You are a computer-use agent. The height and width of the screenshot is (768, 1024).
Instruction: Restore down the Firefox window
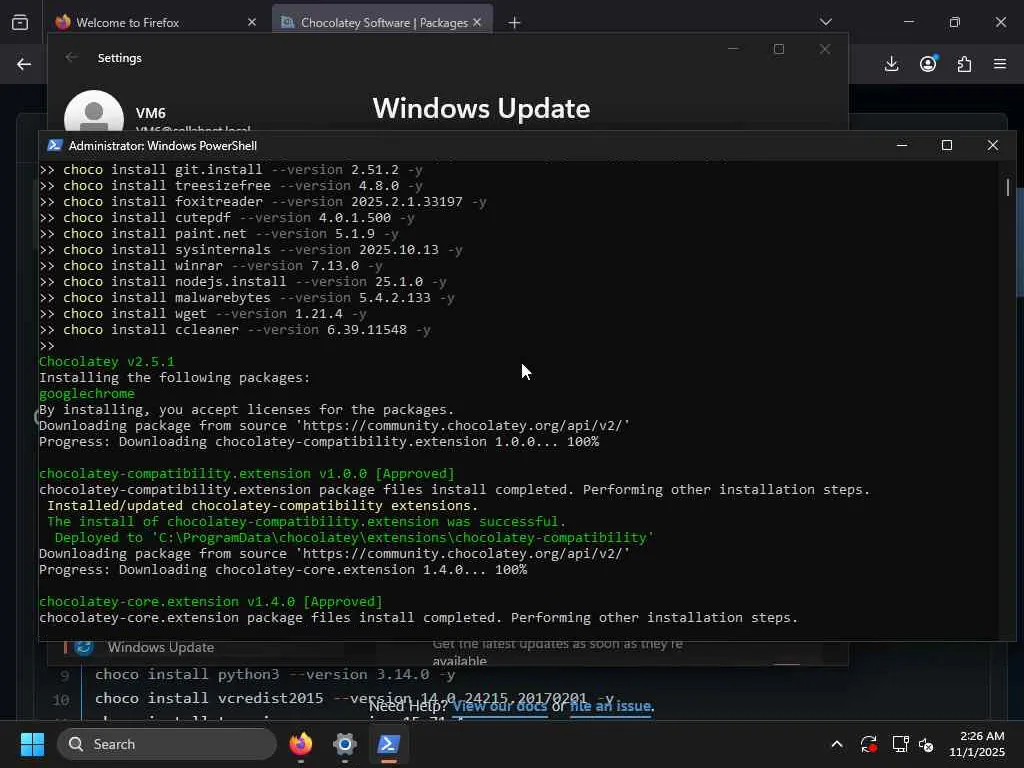pos(955,22)
